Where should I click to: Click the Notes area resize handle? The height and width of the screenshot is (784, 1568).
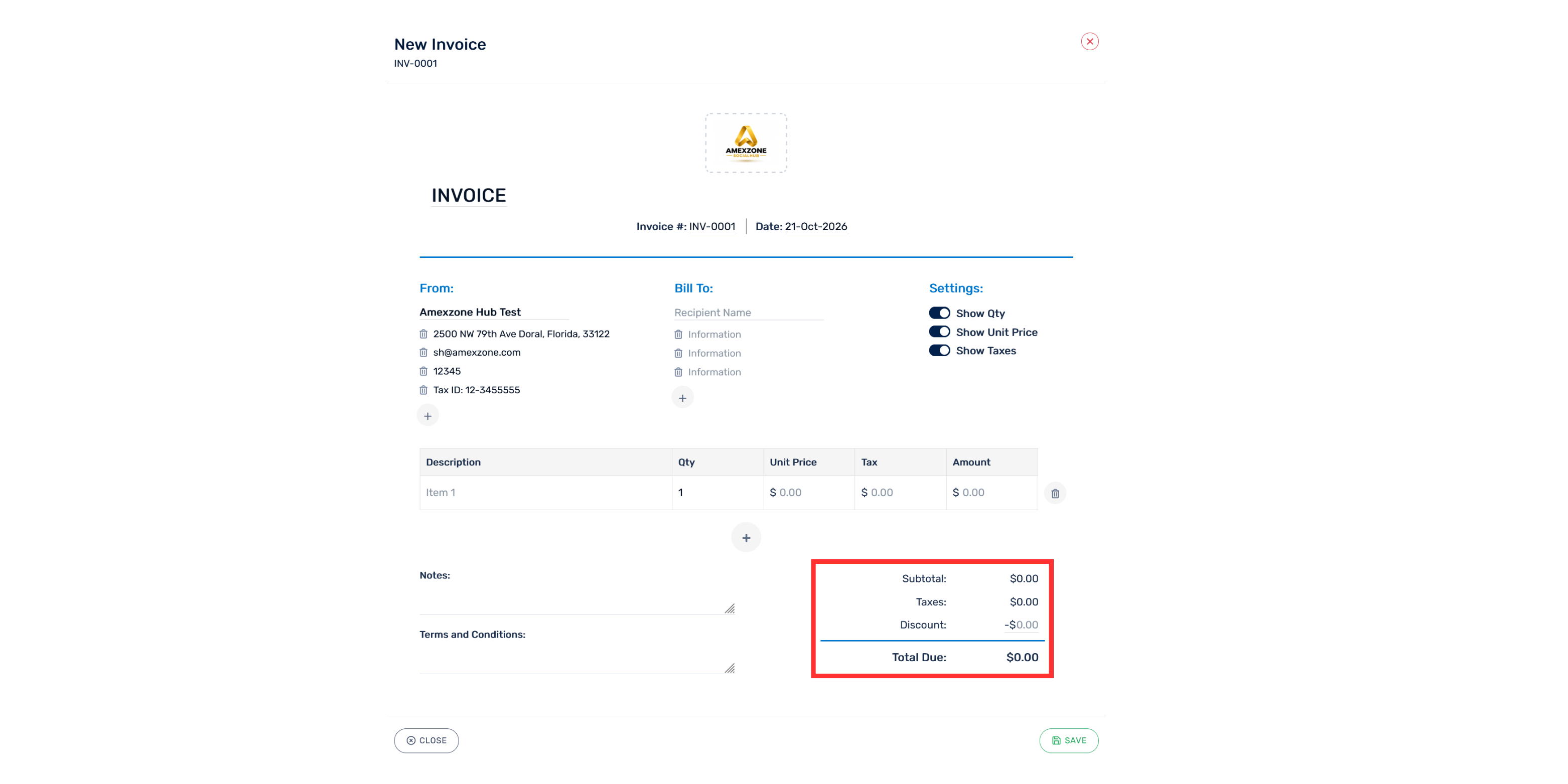point(730,609)
